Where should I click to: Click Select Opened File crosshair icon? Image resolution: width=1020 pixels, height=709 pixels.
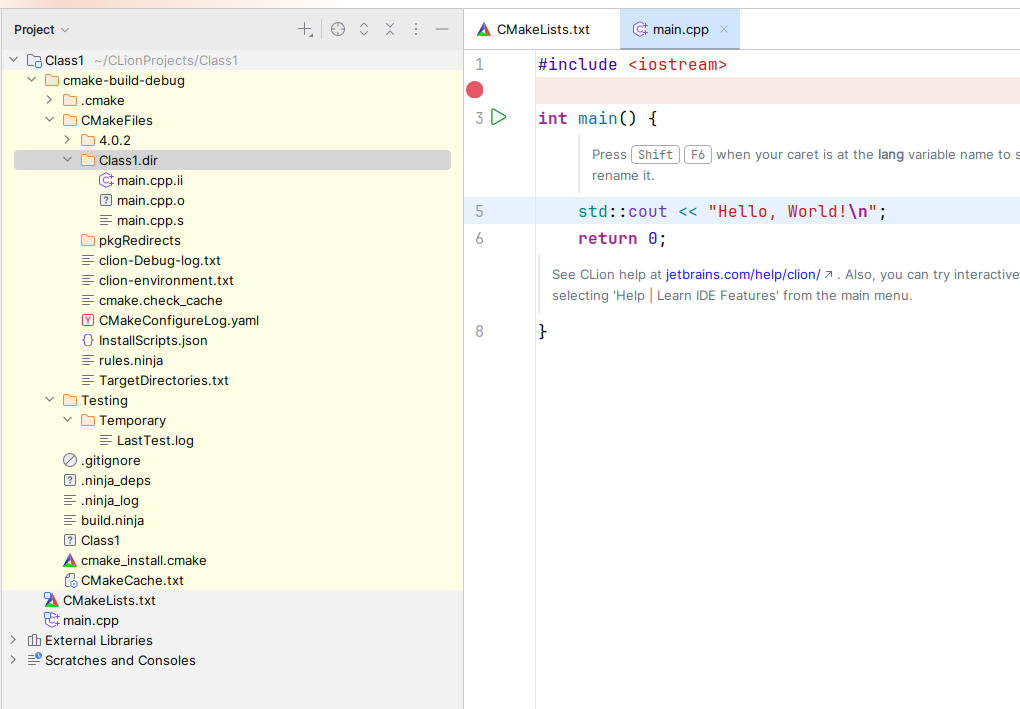coord(338,30)
